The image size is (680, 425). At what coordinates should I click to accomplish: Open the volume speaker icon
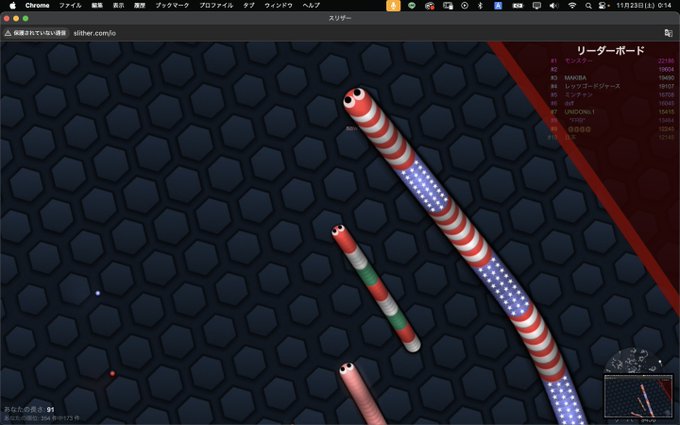pyautogui.click(x=554, y=6)
